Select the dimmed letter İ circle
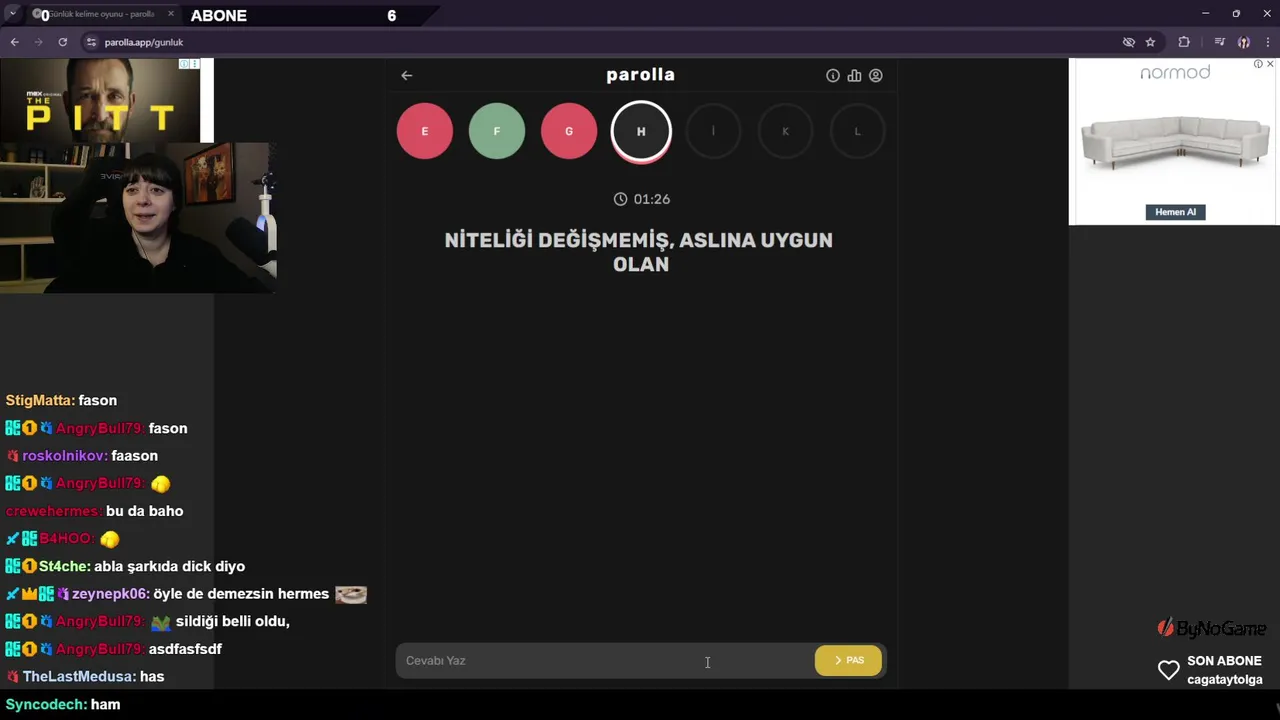 pos(713,131)
